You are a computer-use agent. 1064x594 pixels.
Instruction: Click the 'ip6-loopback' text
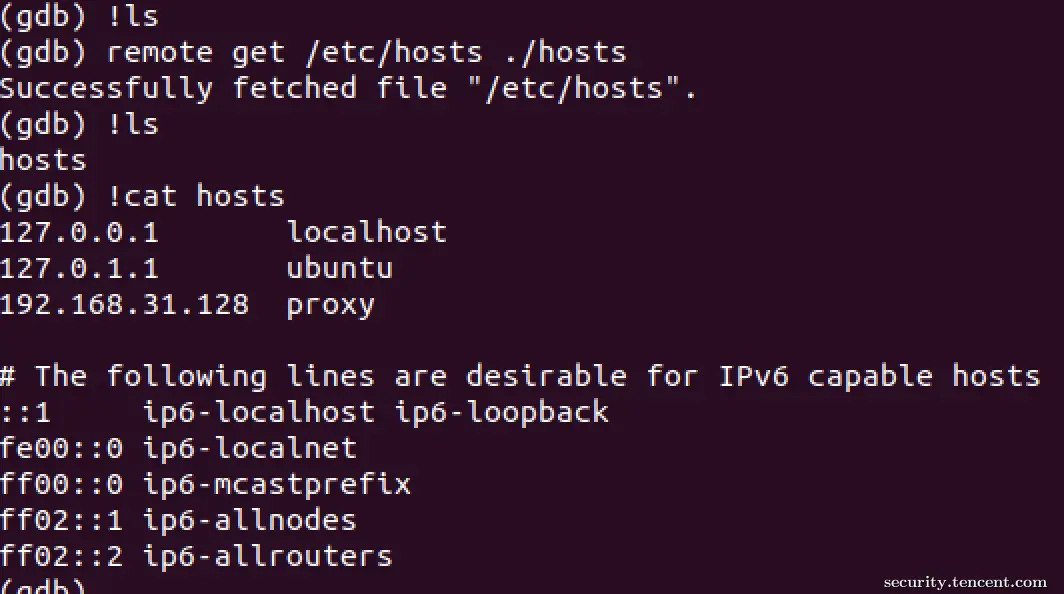[502, 413]
